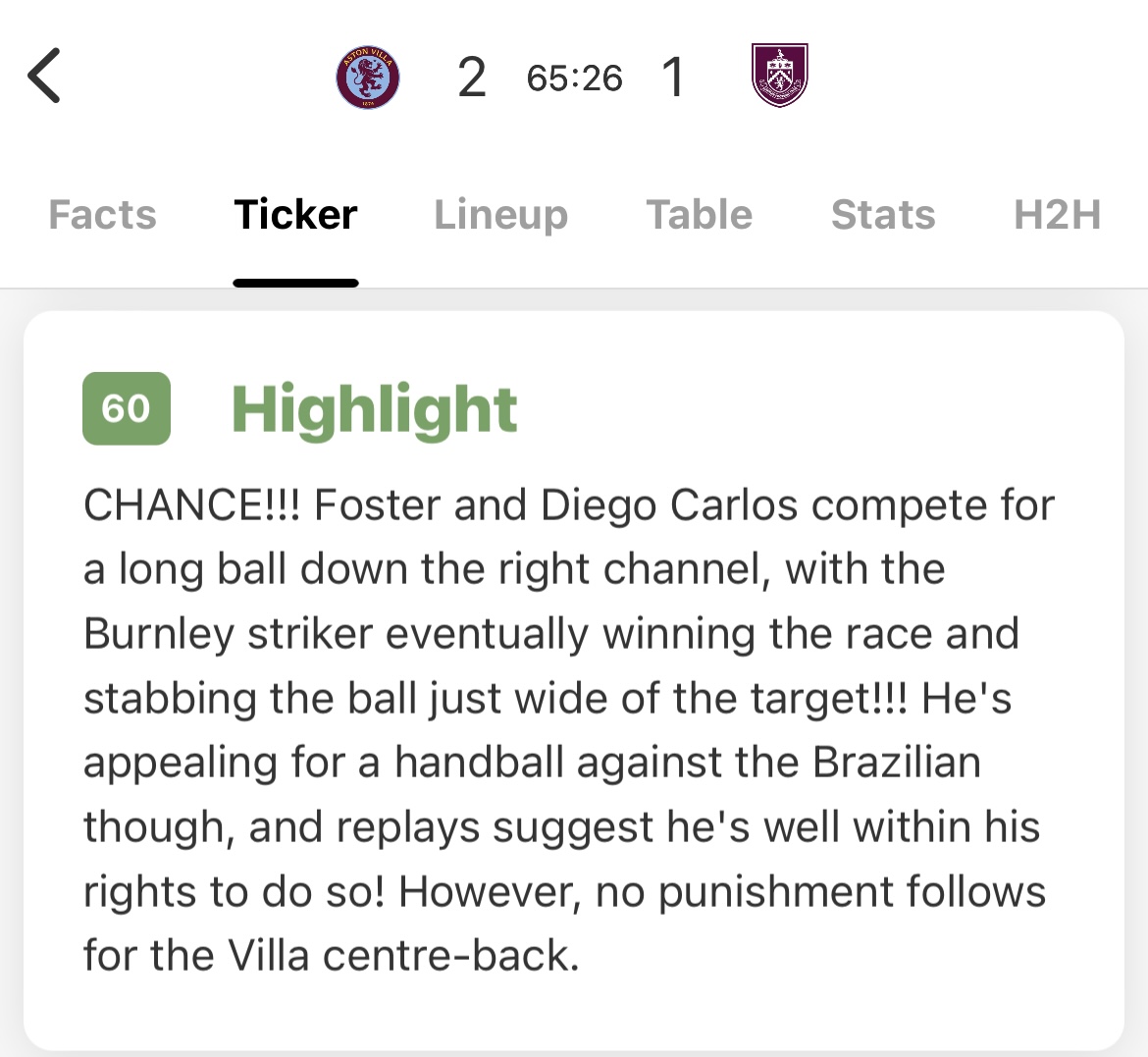Open the Burnley club crest
The image size is (1148, 1057).
780,76
